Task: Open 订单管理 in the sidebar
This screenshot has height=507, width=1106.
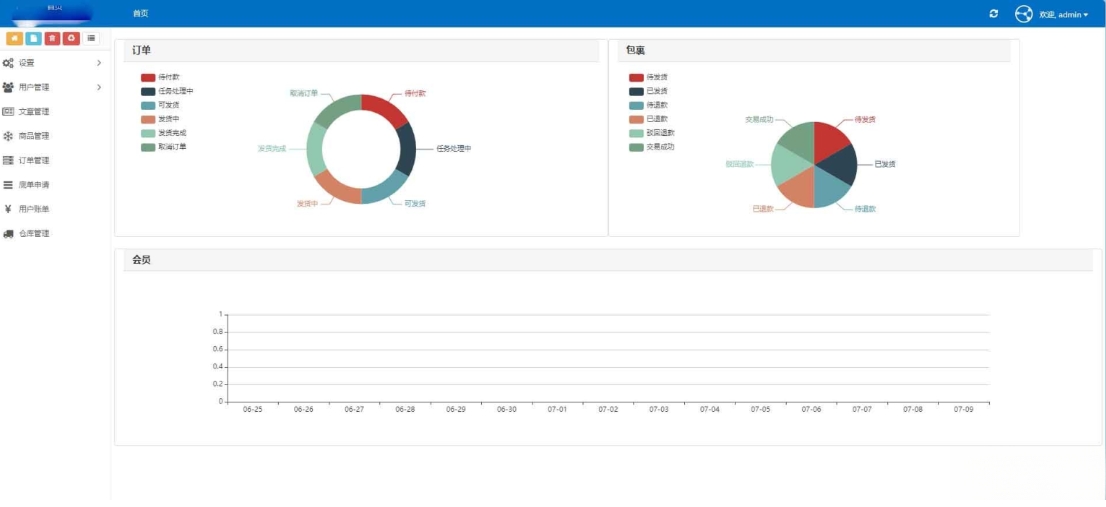Action: click(34, 160)
